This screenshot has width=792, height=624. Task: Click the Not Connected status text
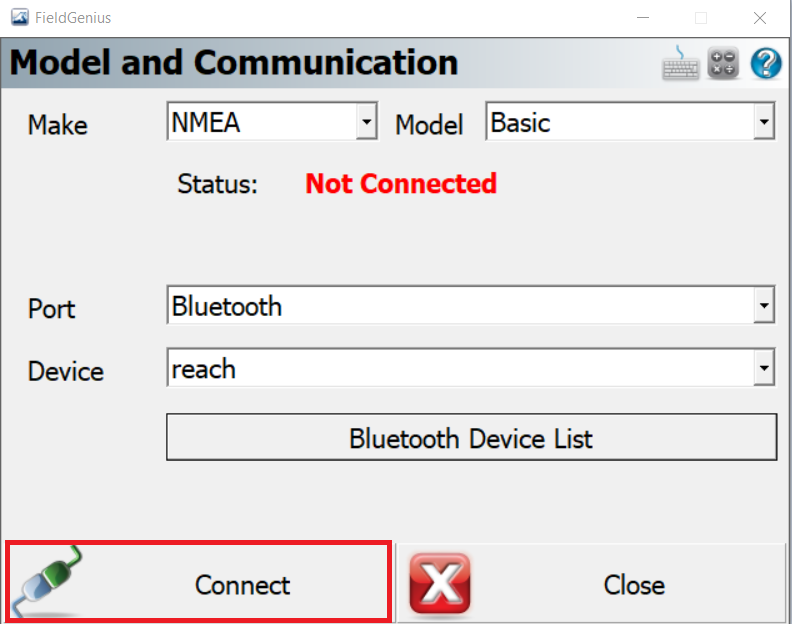401,183
